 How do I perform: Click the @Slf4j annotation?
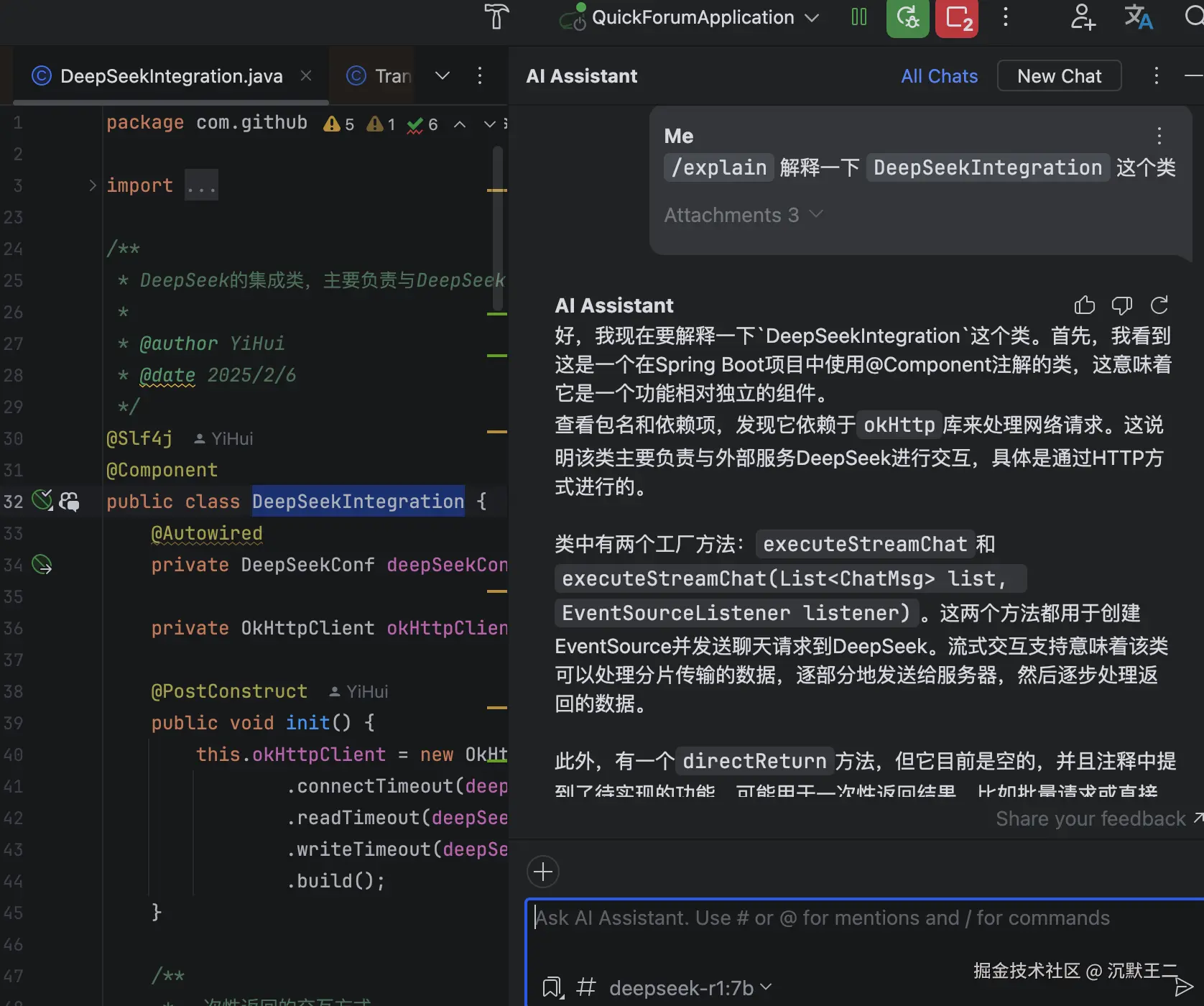tap(139, 438)
